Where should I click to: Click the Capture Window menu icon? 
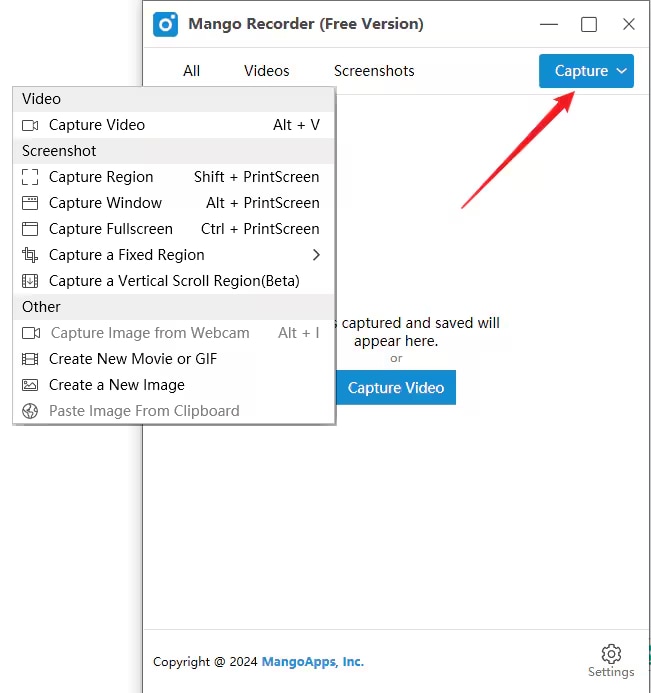coord(30,203)
